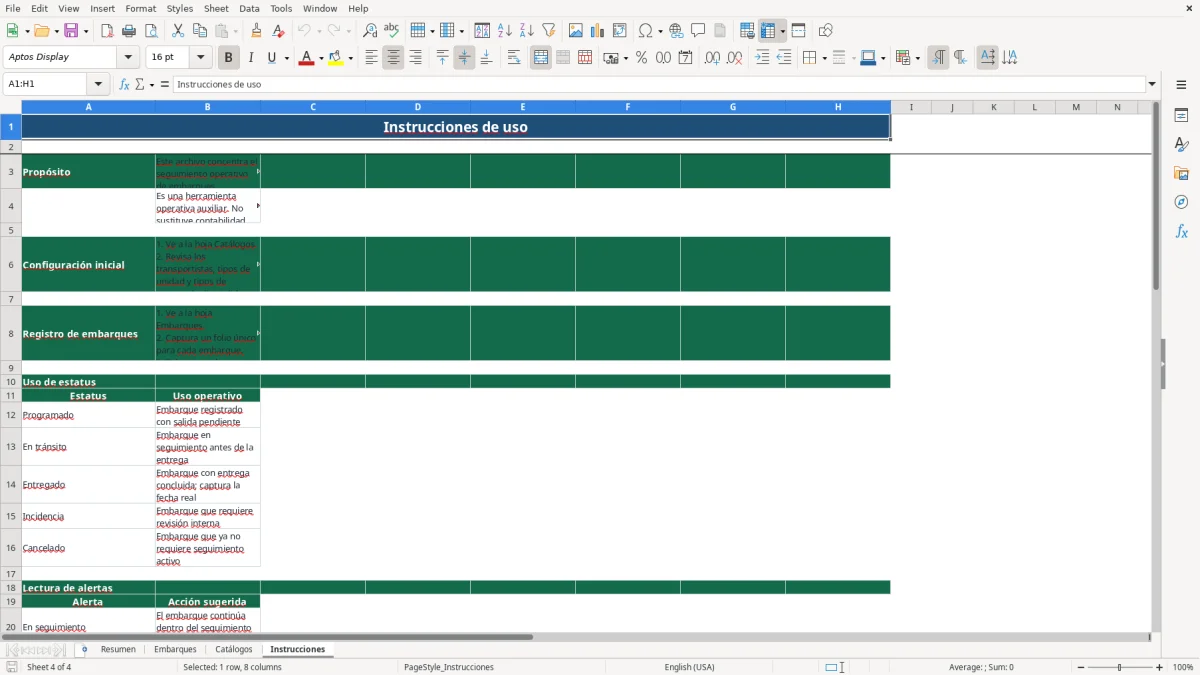Screen dimensions: 1200x675
Task: Sort ascending
Action: click(x=505, y=31)
